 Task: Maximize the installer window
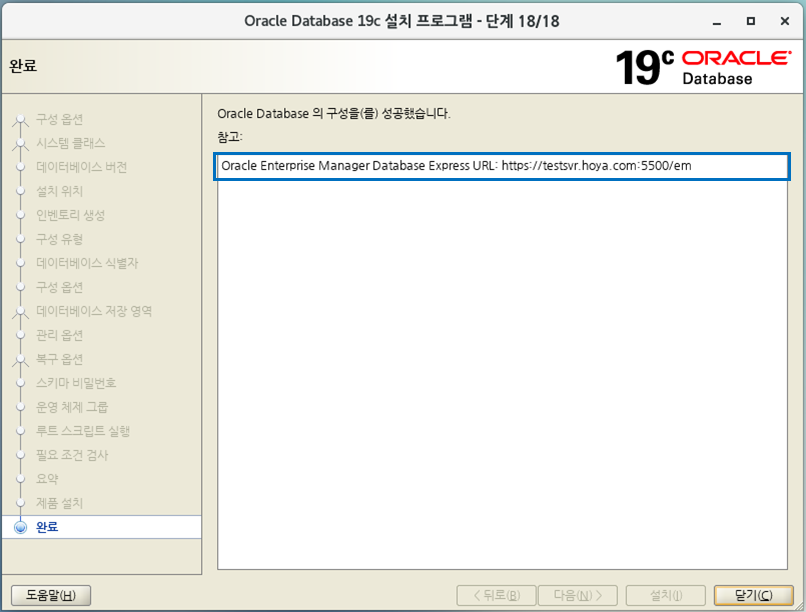click(751, 21)
